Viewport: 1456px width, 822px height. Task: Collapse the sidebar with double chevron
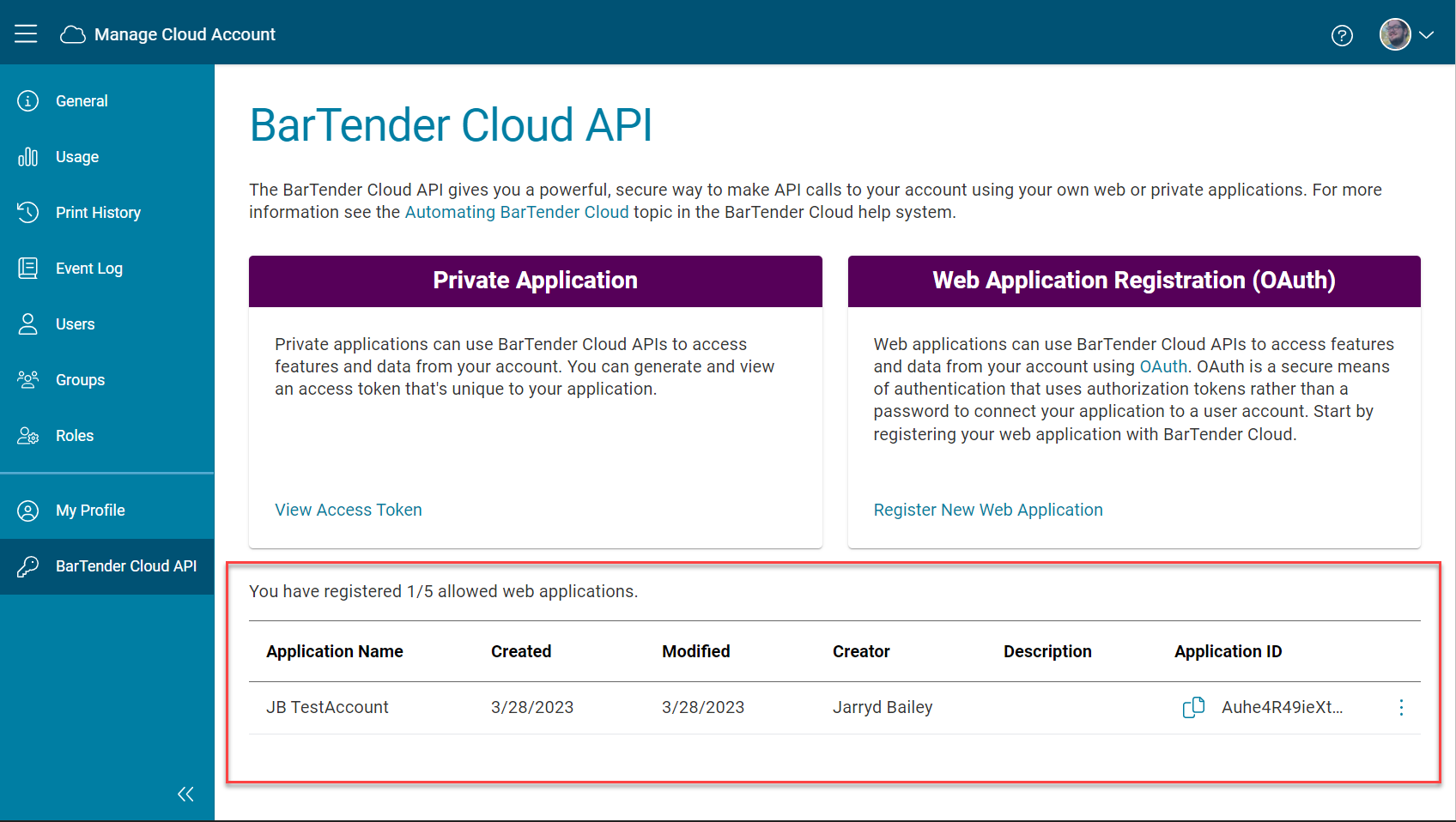tap(185, 794)
